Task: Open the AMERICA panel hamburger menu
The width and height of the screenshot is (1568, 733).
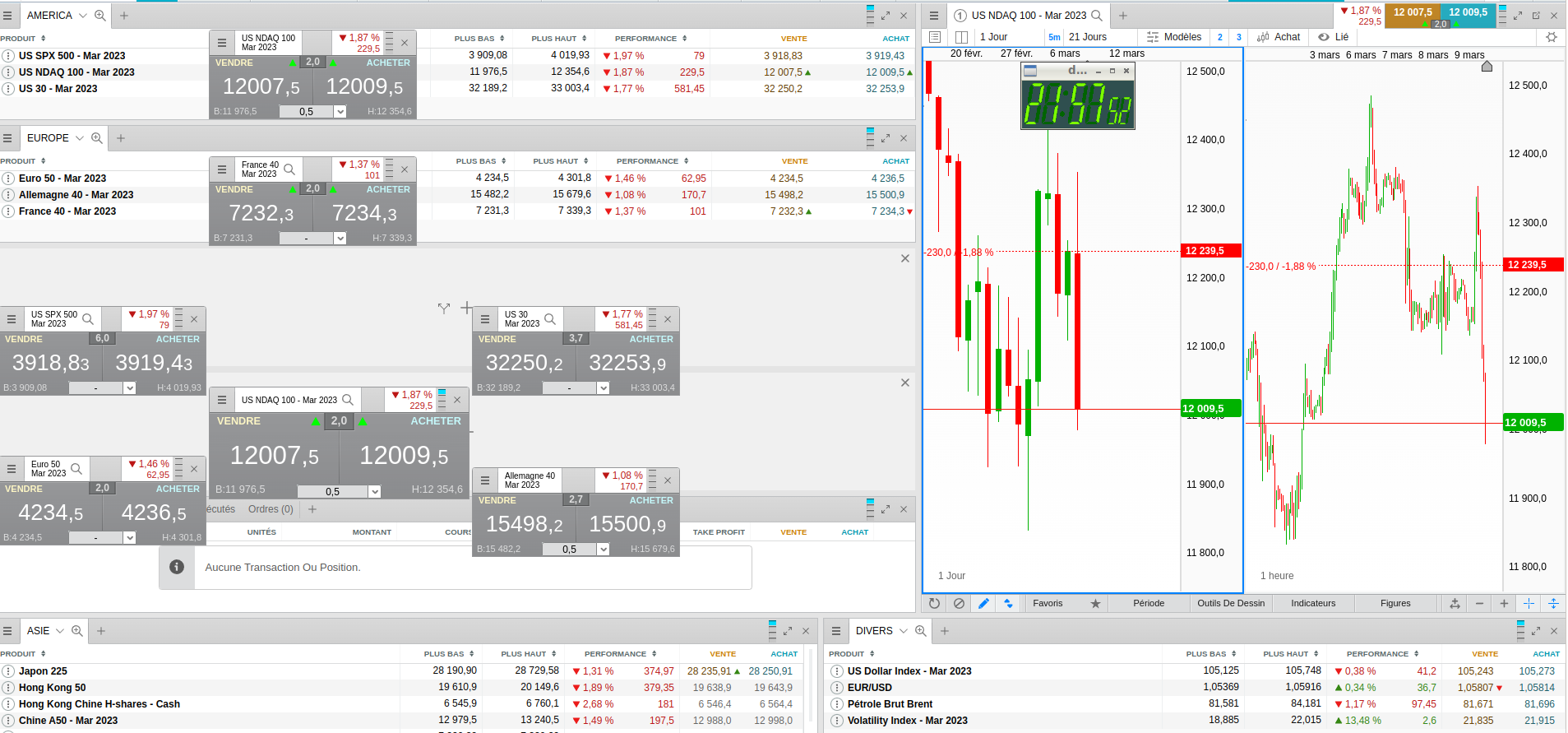Action: (8, 16)
